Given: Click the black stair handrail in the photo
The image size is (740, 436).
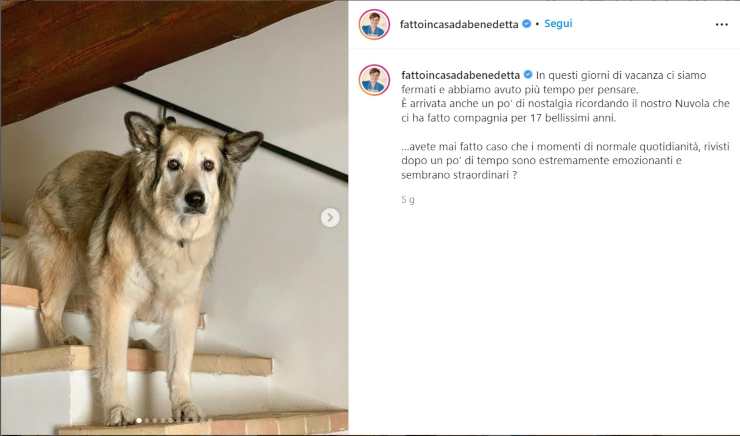Looking at the screenshot, I should [236, 130].
